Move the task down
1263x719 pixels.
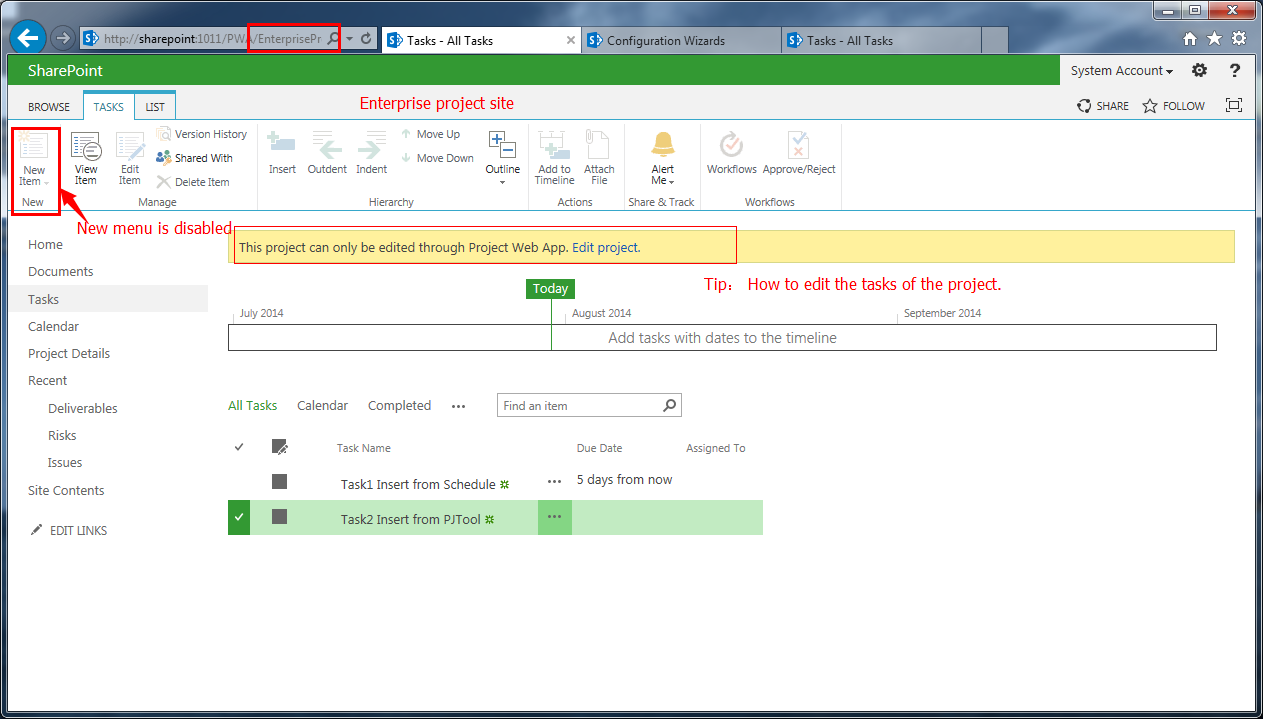click(437, 158)
